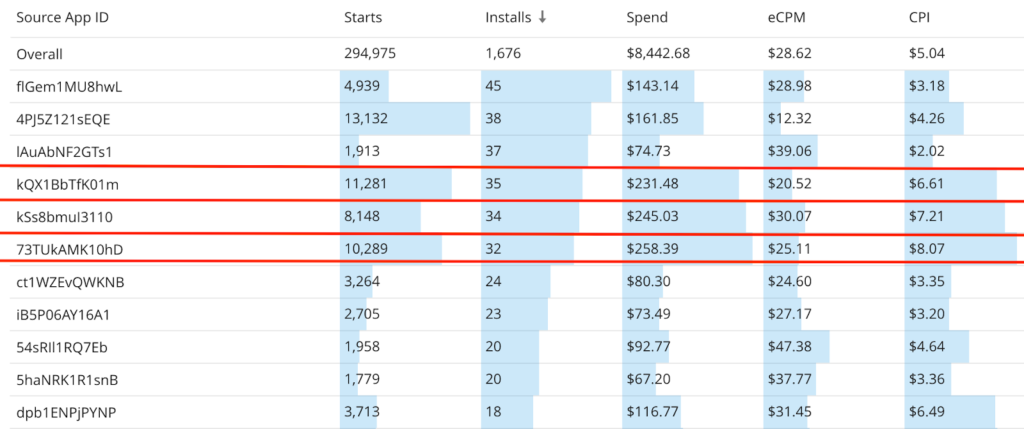Viewport: 1024px width, 429px height.
Task: Select source app iB5P06AY16A1
Action: (x=62, y=315)
